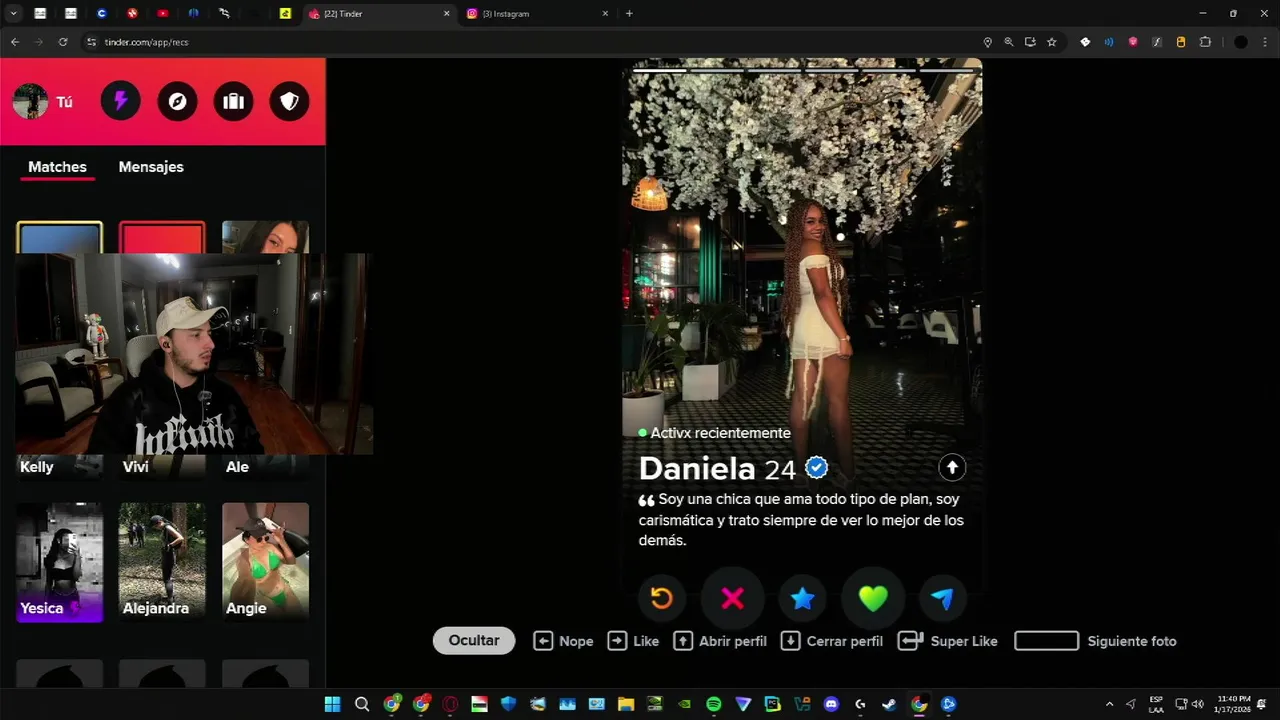
Task: Open the blue sound waves extension icon
Action: tap(1109, 42)
